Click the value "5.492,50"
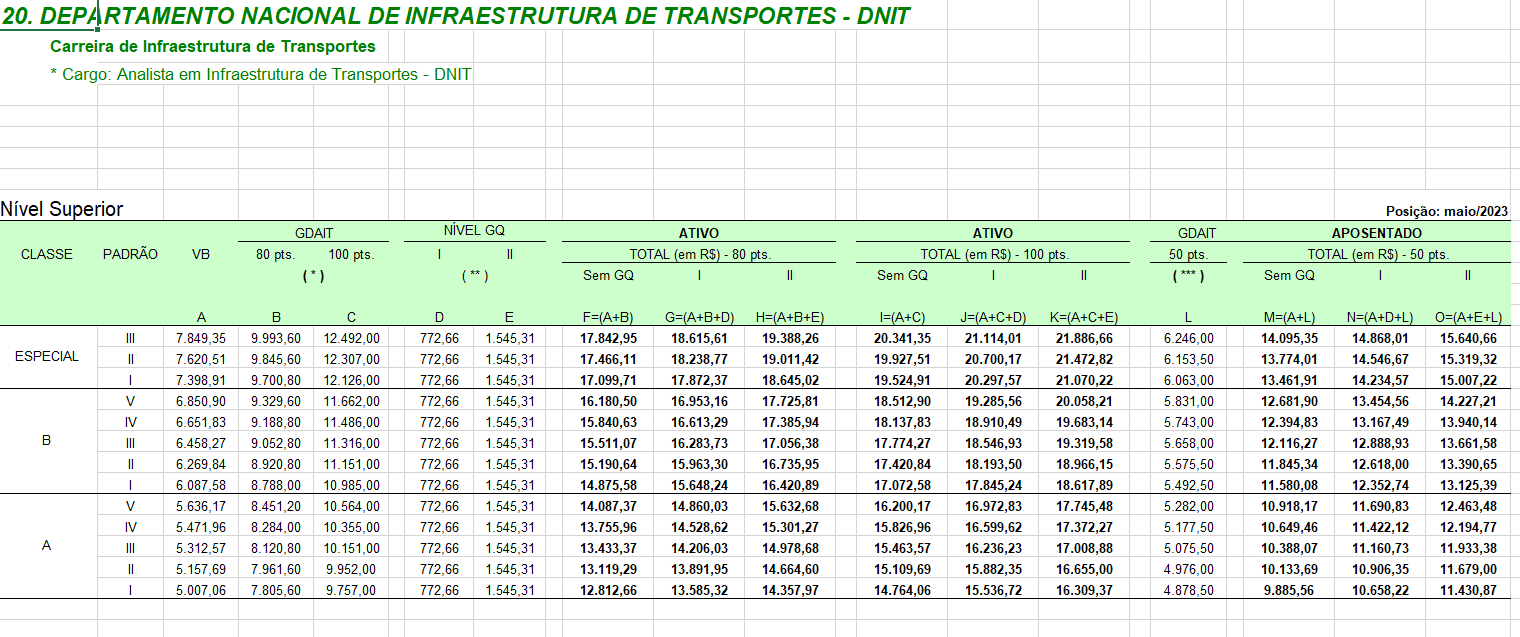The height and width of the screenshot is (637, 1520). click(1189, 485)
